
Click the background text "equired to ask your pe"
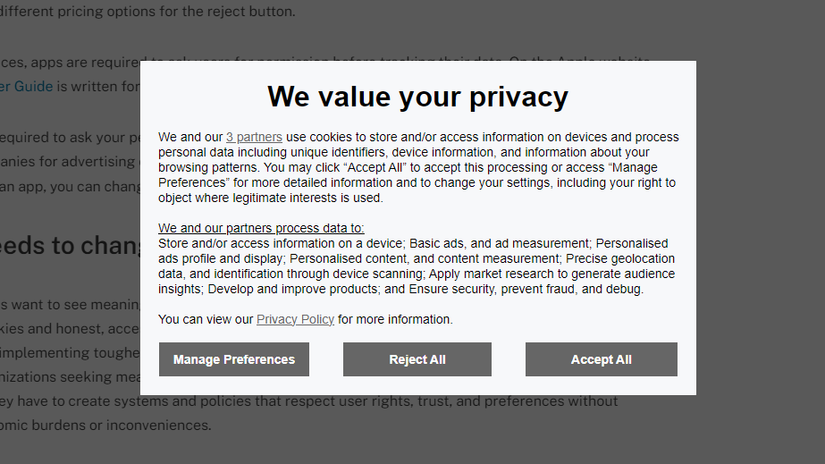coord(70,137)
